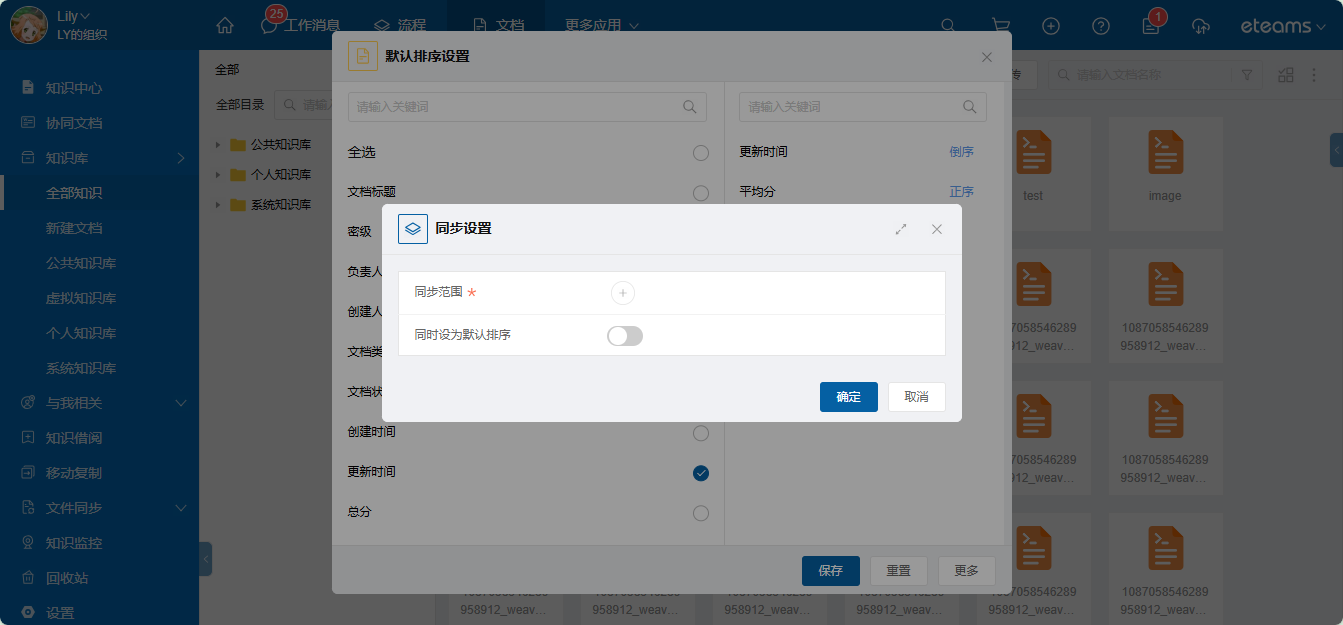
Task: Confirm with the 确定 button
Action: (848, 397)
